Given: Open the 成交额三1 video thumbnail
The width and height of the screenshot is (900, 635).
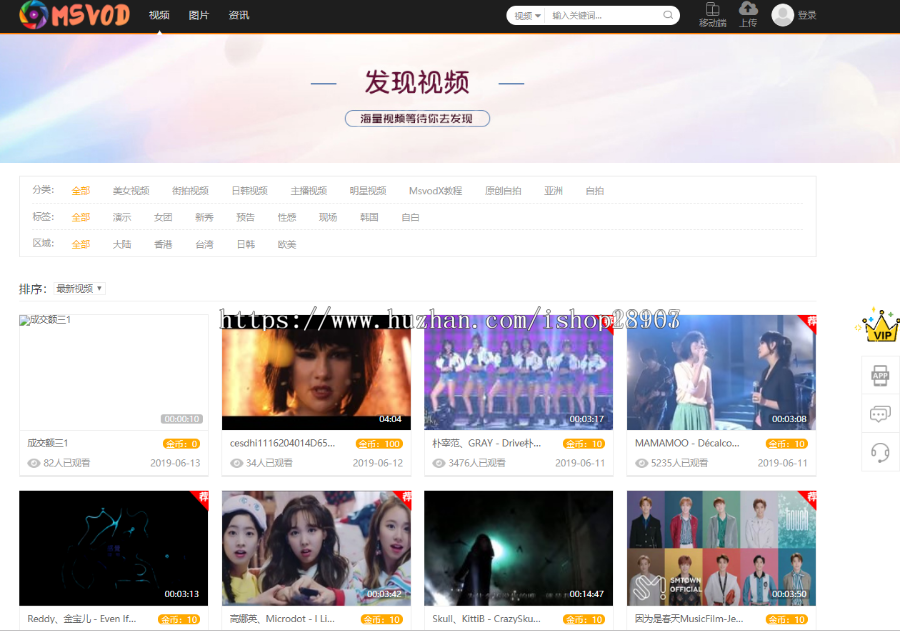Looking at the screenshot, I should [114, 372].
